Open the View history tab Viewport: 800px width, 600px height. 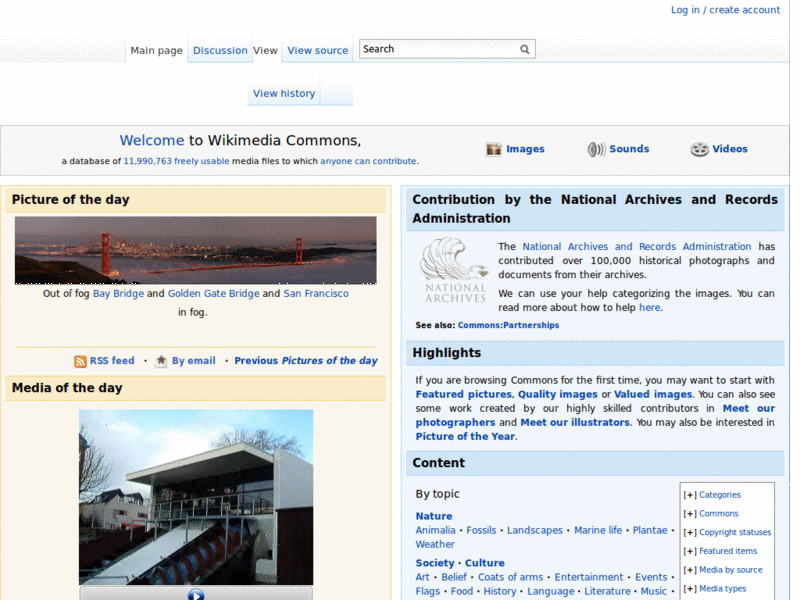click(284, 93)
